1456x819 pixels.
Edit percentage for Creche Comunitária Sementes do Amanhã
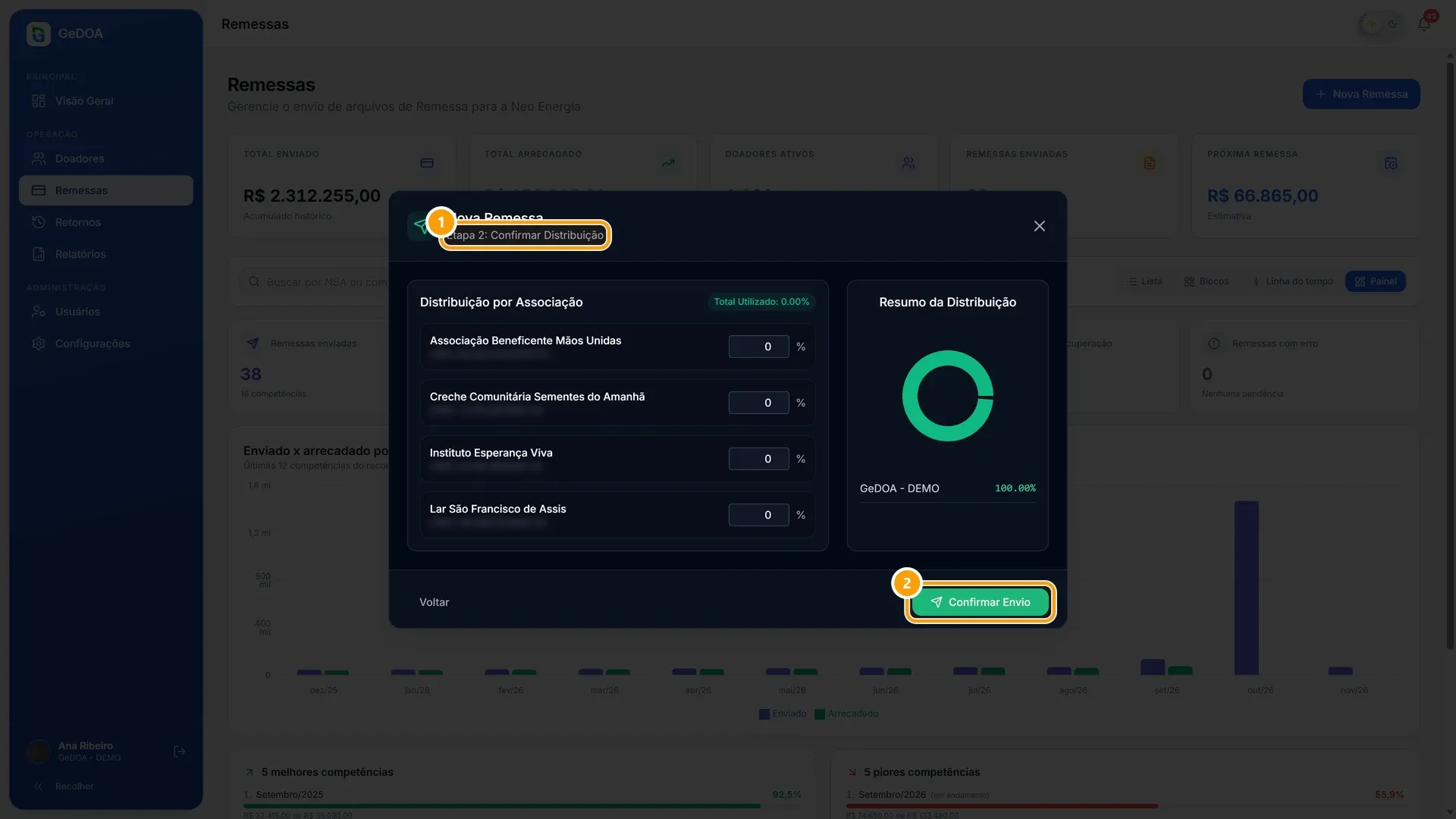[758, 403]
